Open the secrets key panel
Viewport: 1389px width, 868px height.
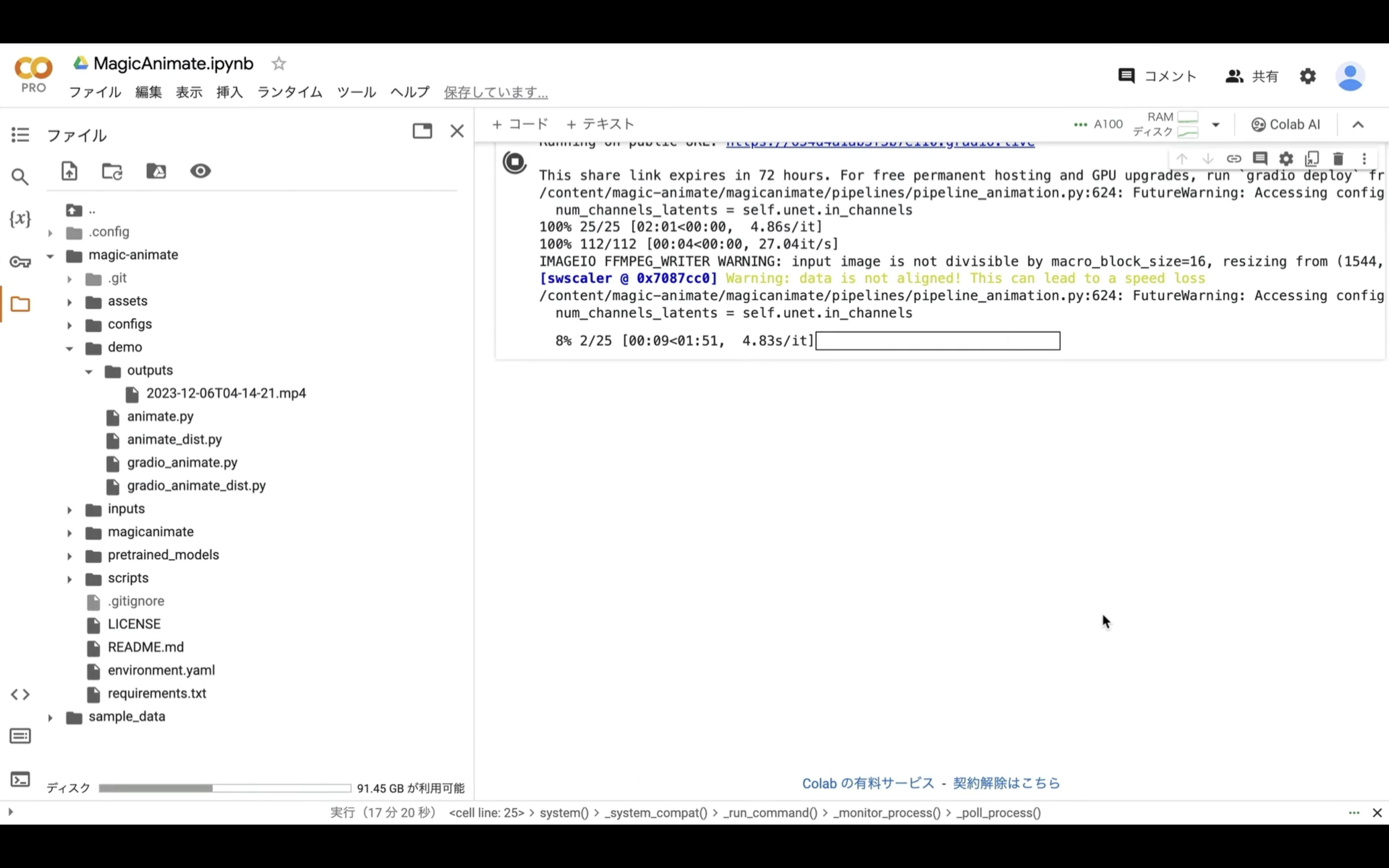pyautogui.click(x=20, y=262)
